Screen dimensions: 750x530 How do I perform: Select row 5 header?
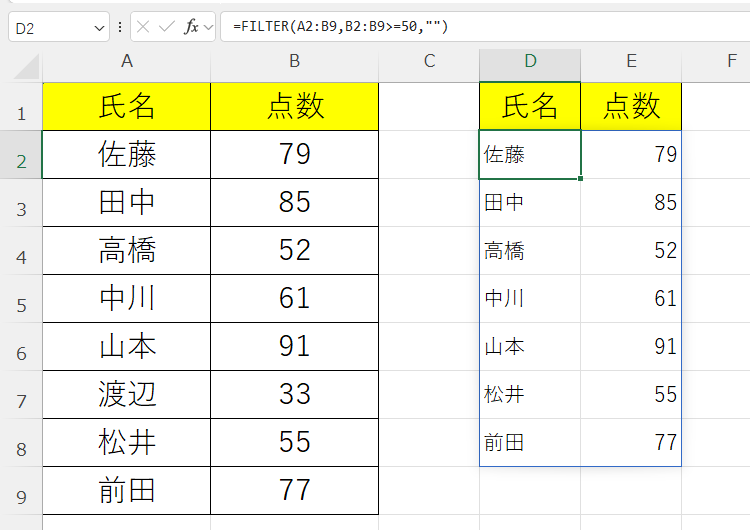click(x=21, y=298)
